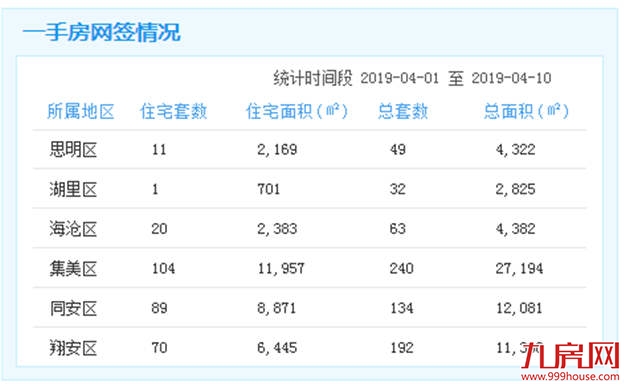Click the 海沧区 row label
This screenshot has height=386, width=625.
coord(73,229)
